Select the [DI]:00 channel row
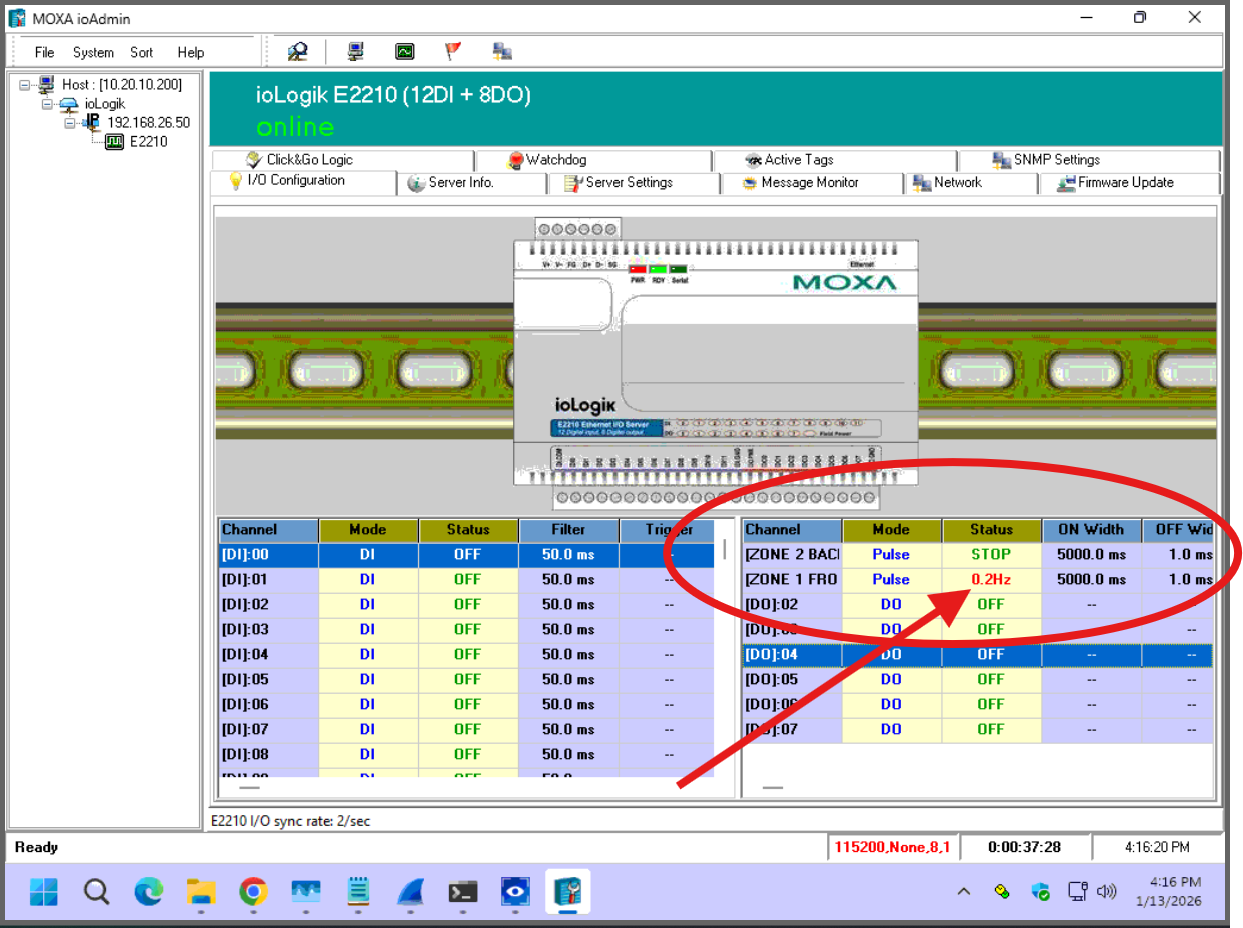This screenshot has width=1243, height=928. tap(467, 554)
